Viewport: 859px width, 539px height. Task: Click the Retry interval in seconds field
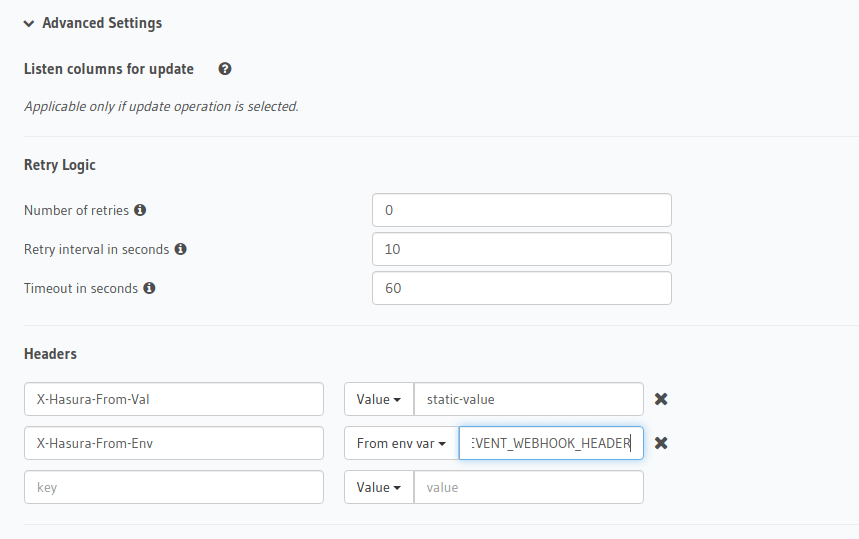point(521,249)
